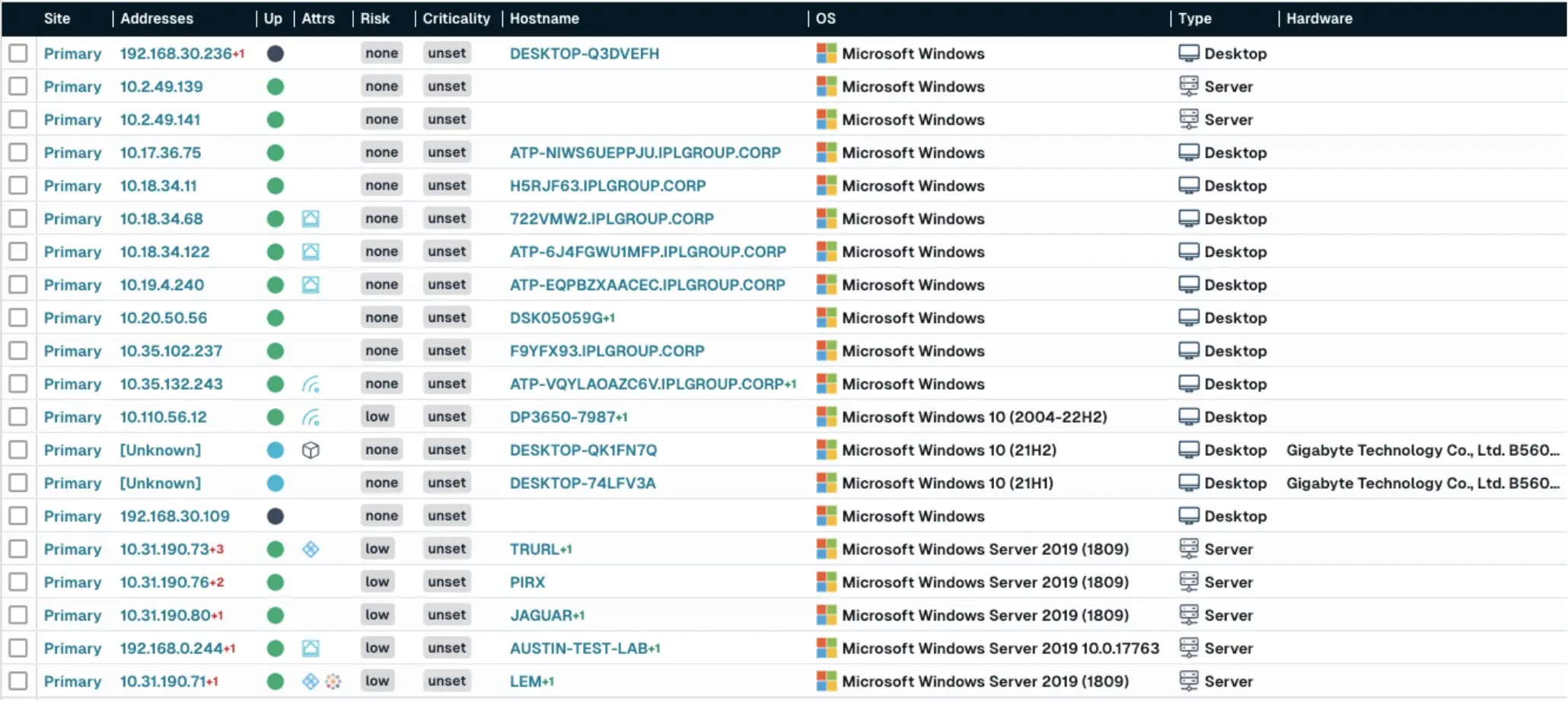Click the Primary site link in the 10.20.50.56 row
Image resolution: width=1568 pixels, height=702 pixels.
72,318
